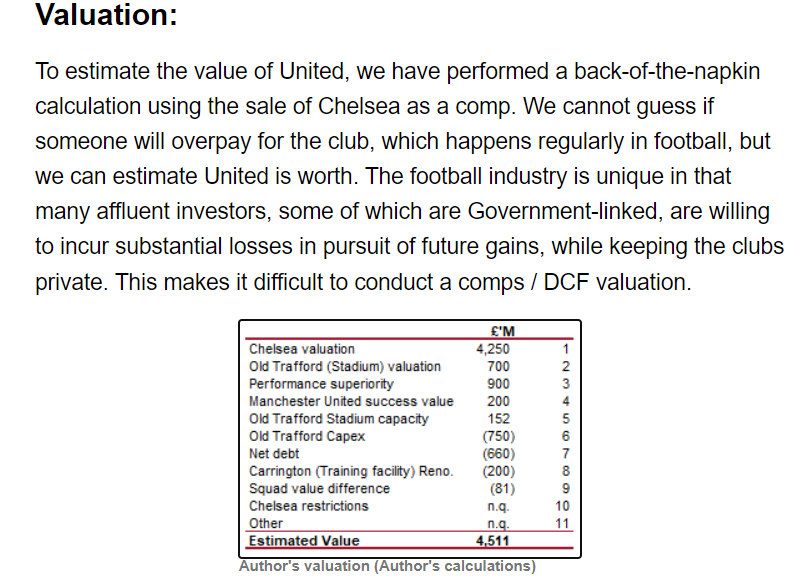Screen dimensions: 809x585
Task: Select the Chelsea valuation row
Action: [410, 349]
